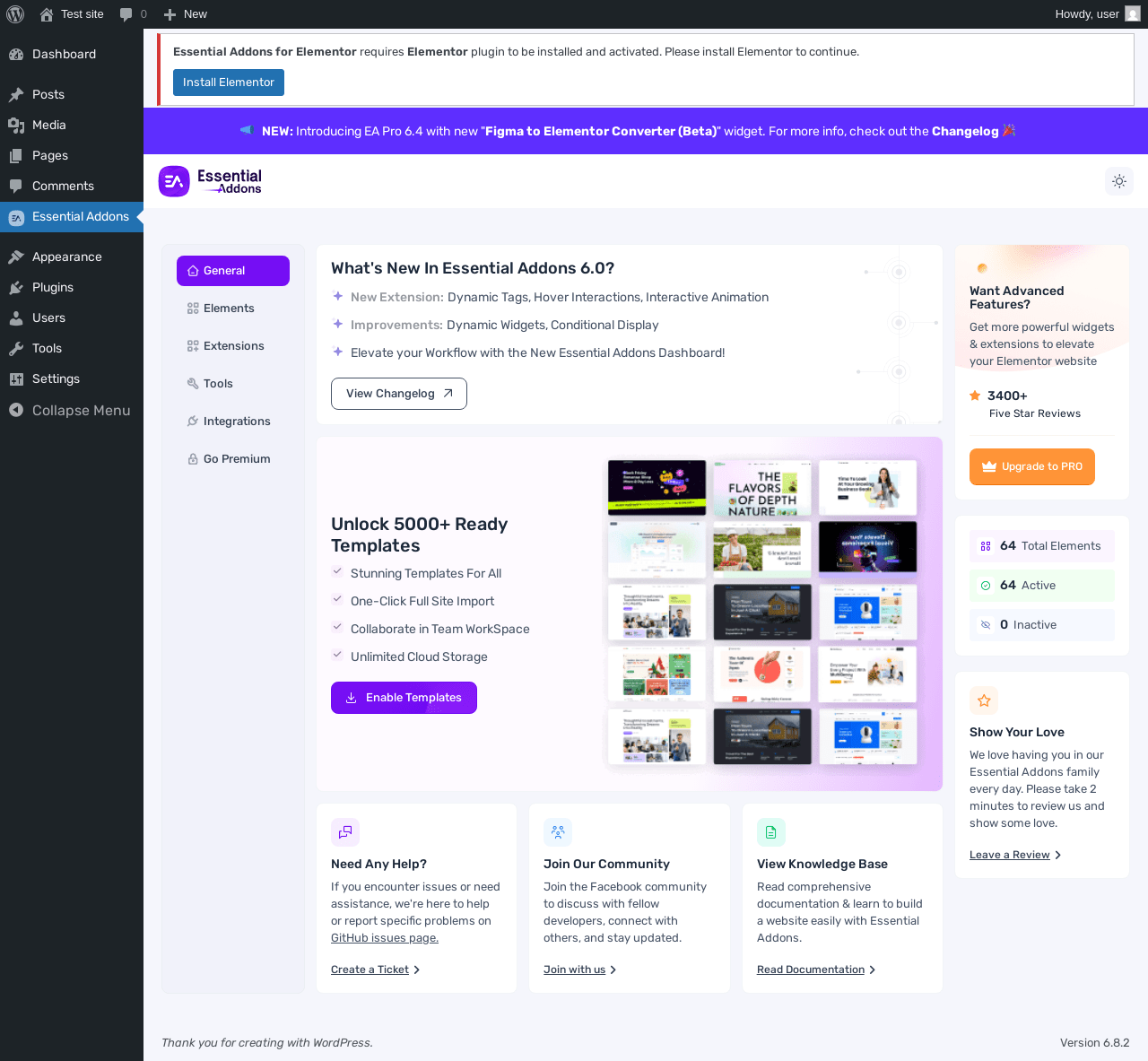Screen dimensions: 1148x1061
Task: Open Plugins menu item
Action: point(72,287)
